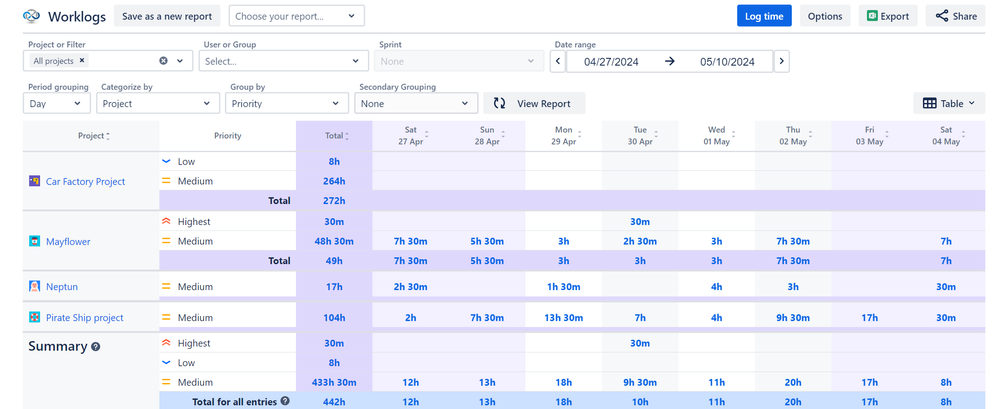
Task: Click the Worklogs app logo icon
Action: (x=32, y=16)
